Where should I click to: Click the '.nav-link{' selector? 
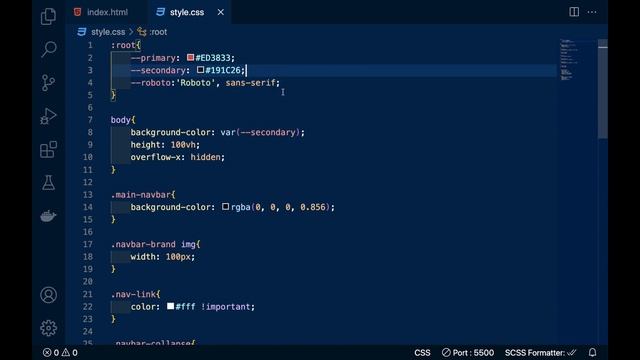click(x=136, y=294)
